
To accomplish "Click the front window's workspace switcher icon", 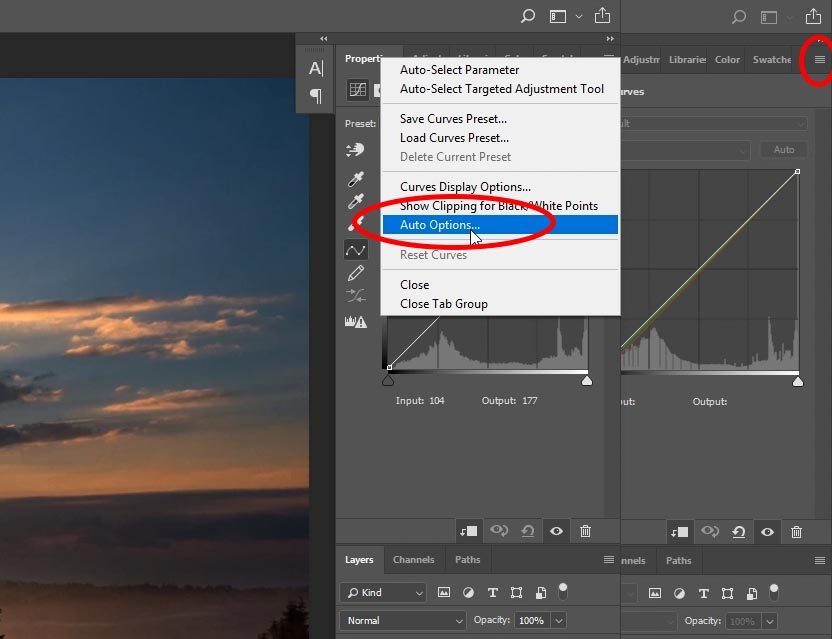I will coord(558,17).
